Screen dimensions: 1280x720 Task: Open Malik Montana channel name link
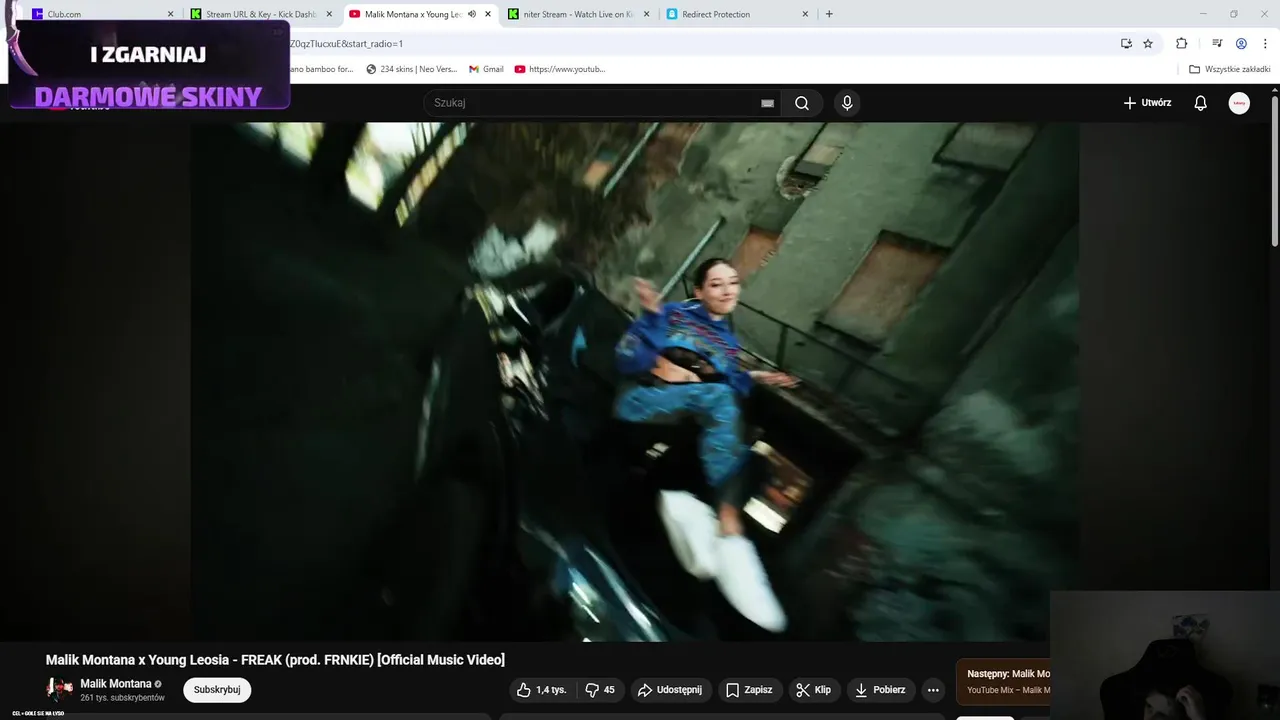116,684
